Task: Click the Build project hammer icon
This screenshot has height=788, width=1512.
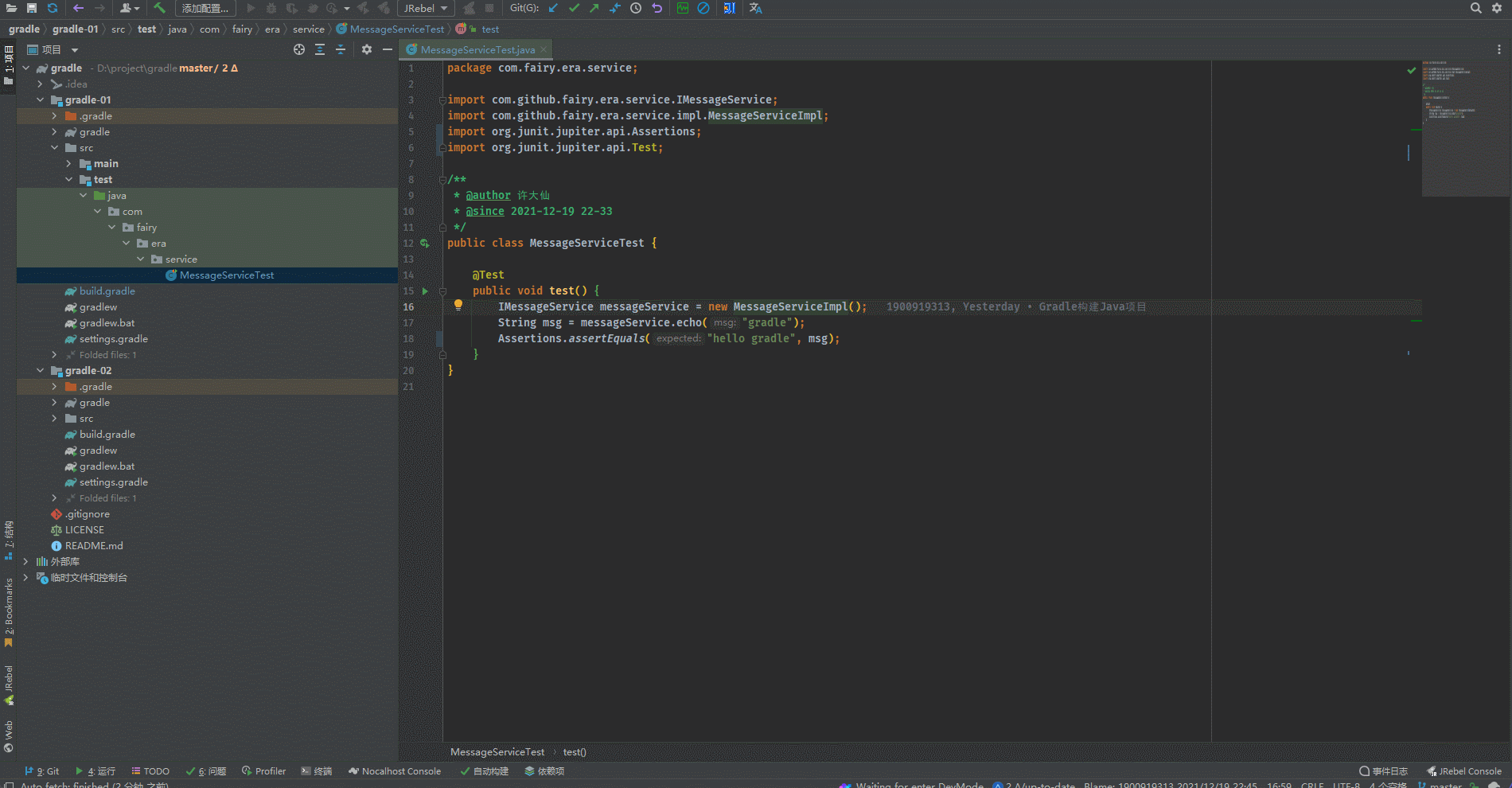Action: point(160,8)
